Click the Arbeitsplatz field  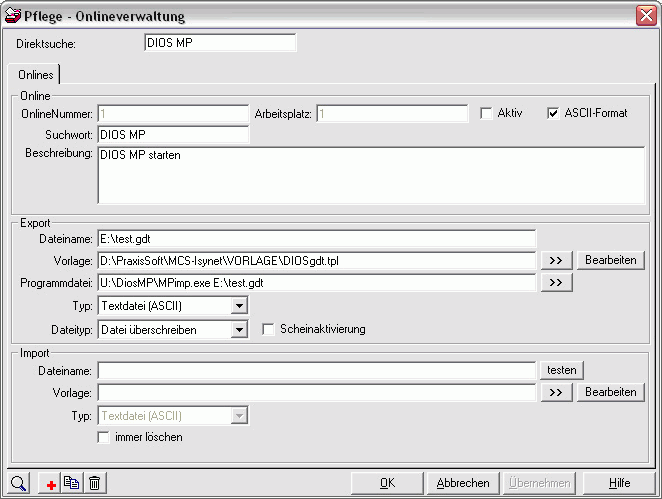click(x=392, y=114)
